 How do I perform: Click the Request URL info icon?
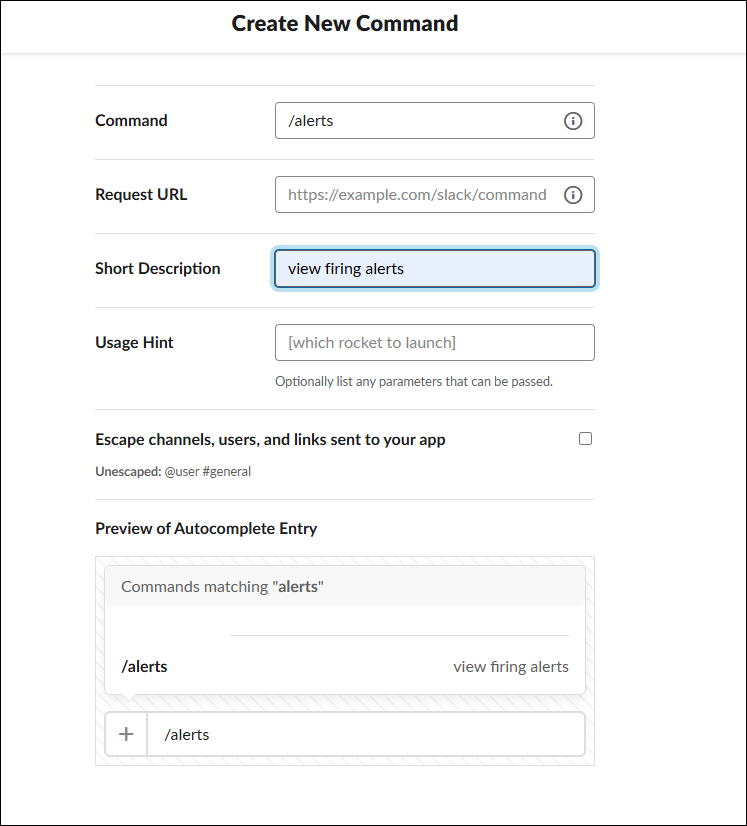point(573,195)
